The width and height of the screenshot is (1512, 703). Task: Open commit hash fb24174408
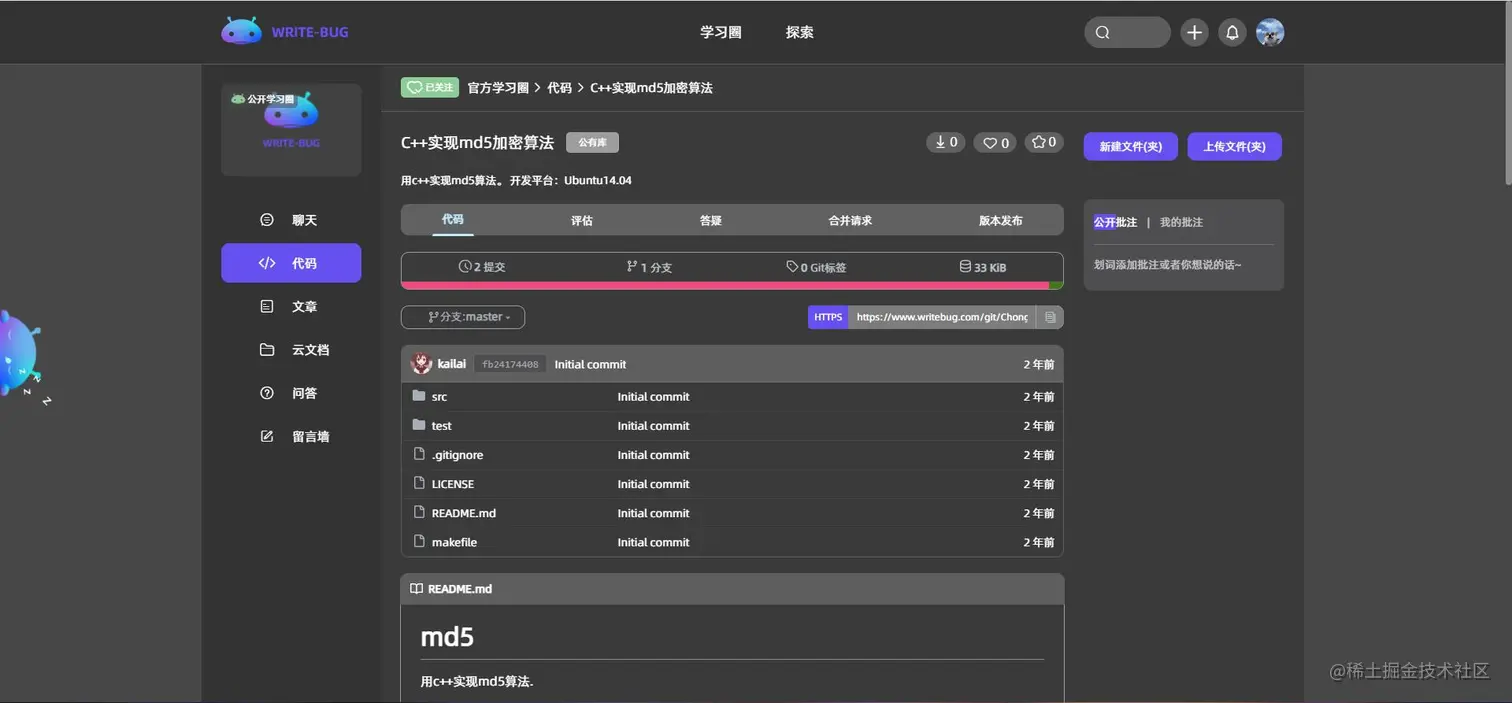(510, 364)
